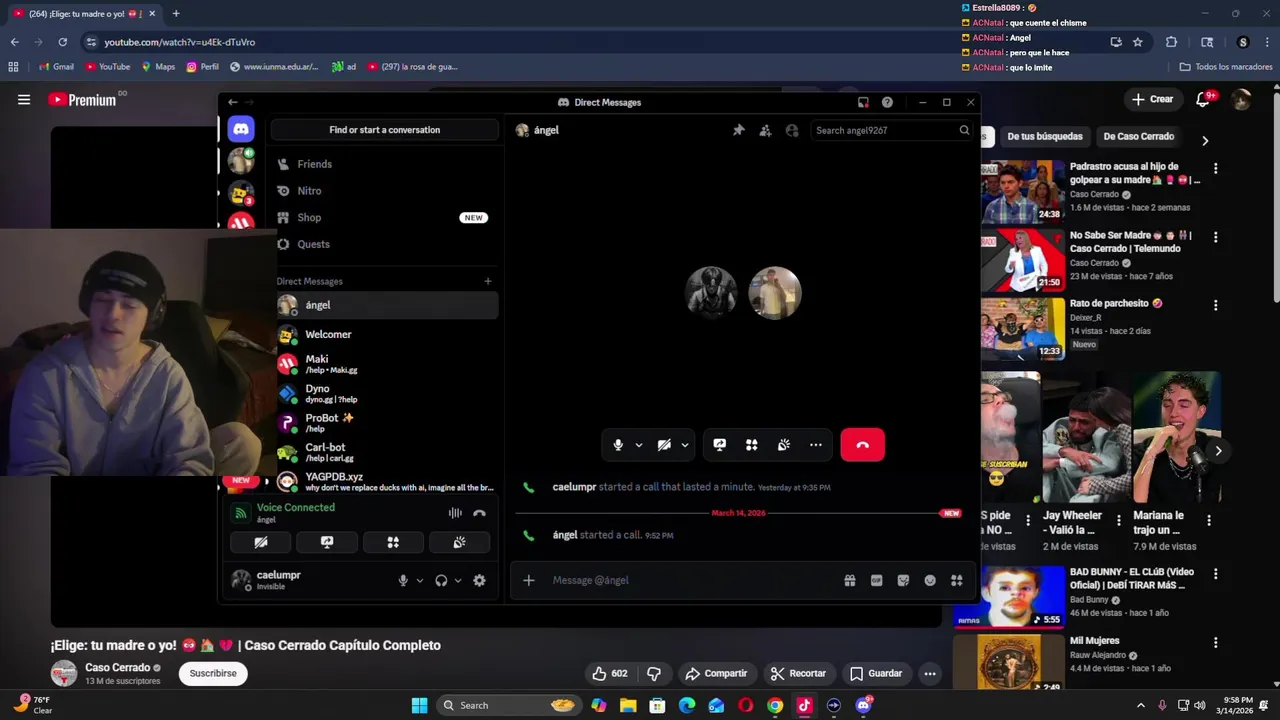Viewport: 1280px width, 720px height.
Task: Open YouTube hamburger guide menu
Action: 24,99
